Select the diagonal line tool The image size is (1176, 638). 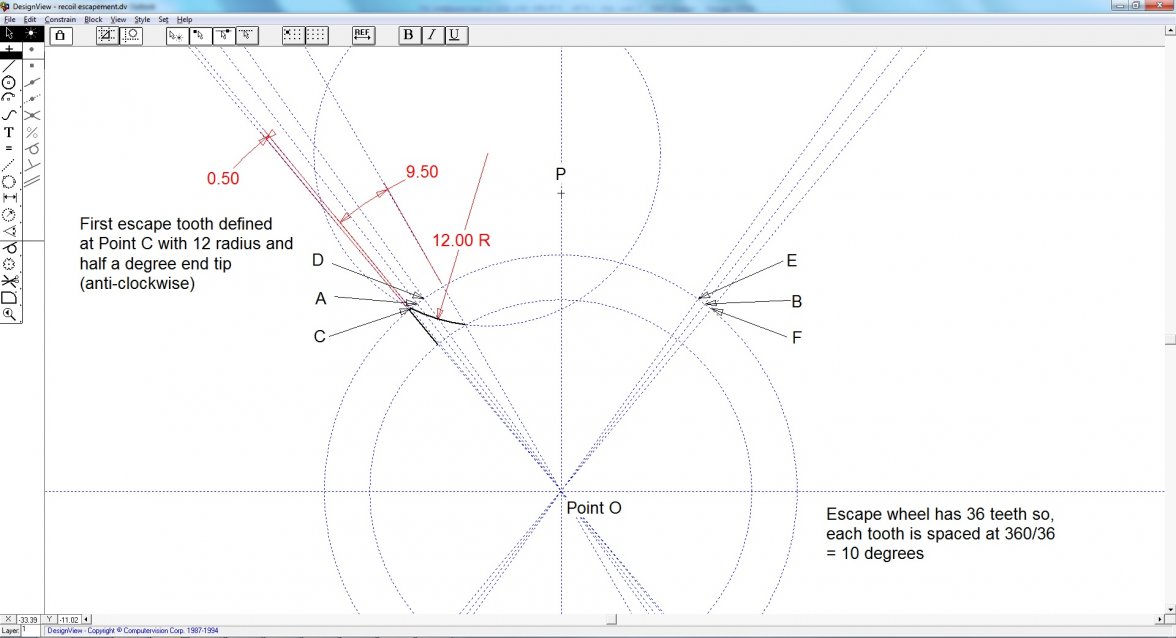tap(9, 65)
